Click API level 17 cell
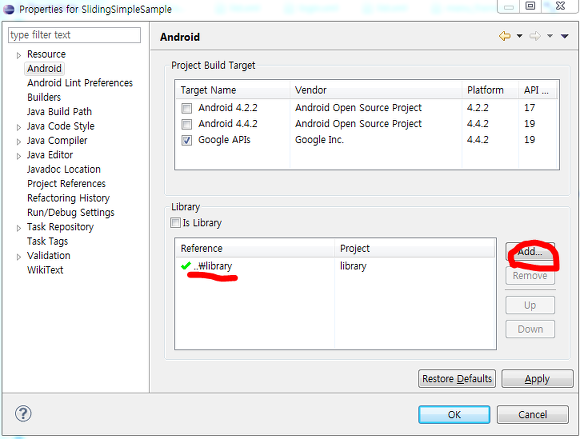 point(529,108)
